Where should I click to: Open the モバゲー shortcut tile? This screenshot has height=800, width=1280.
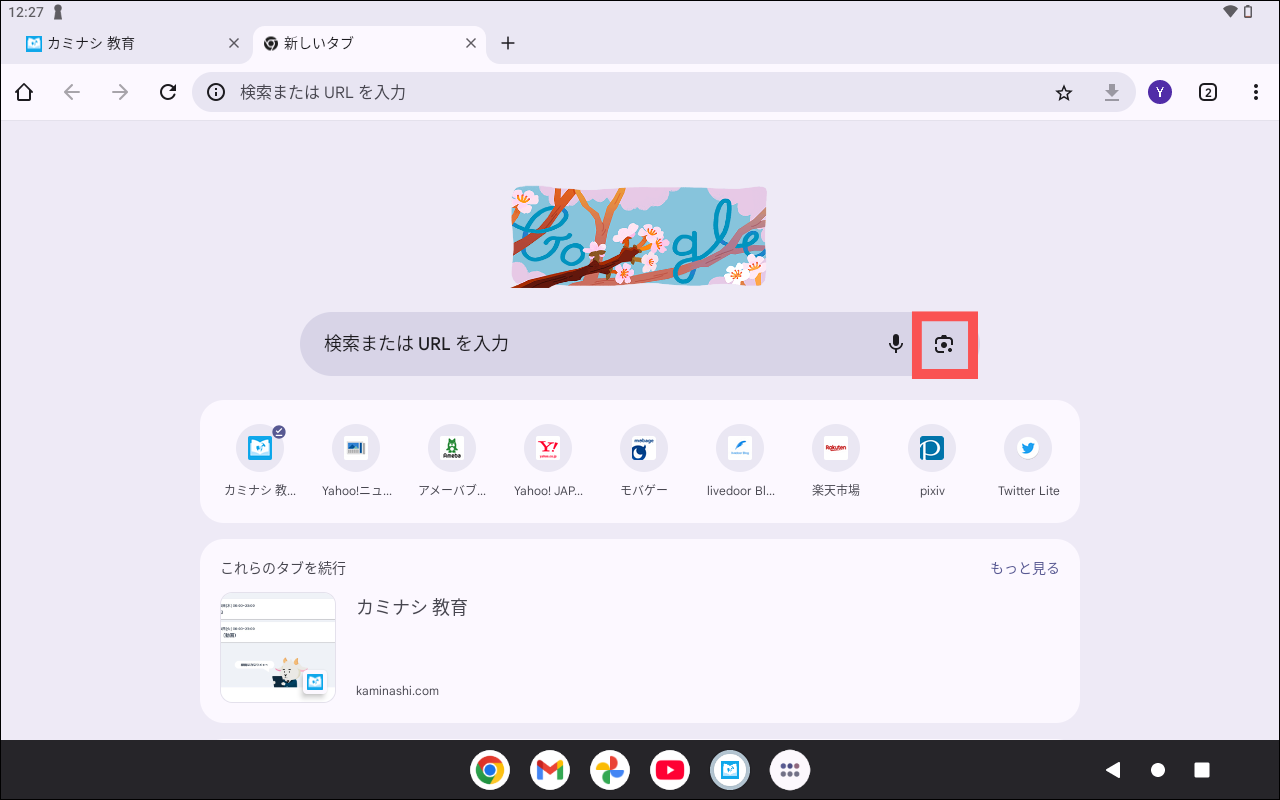point(644,461)
